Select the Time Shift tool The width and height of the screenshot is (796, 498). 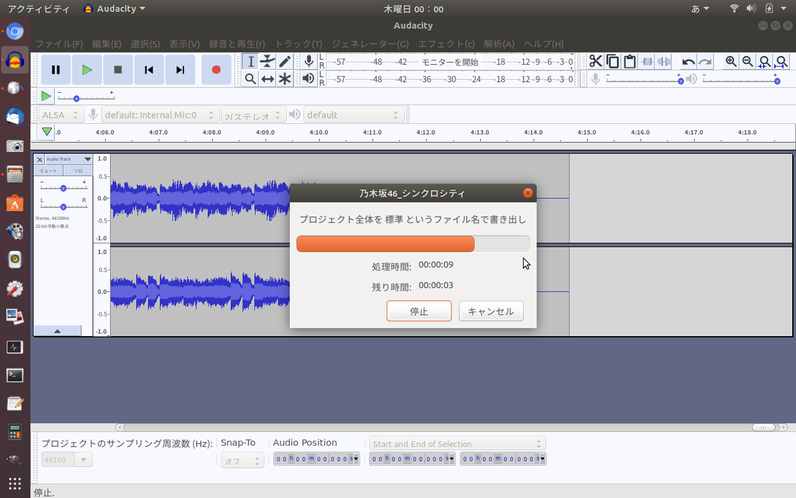(x=268, y=79)
